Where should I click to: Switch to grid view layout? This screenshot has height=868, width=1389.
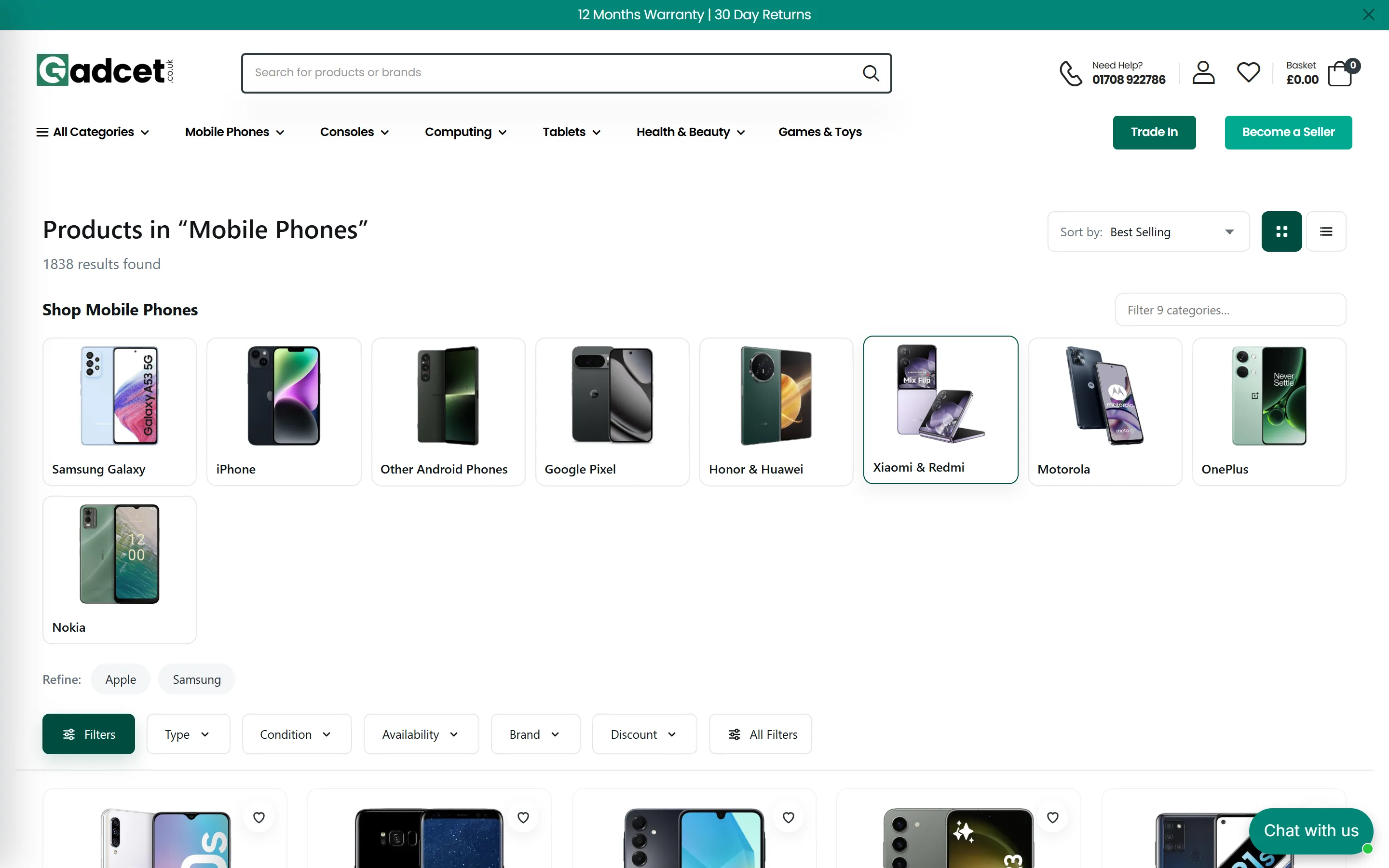[1281, 231]
